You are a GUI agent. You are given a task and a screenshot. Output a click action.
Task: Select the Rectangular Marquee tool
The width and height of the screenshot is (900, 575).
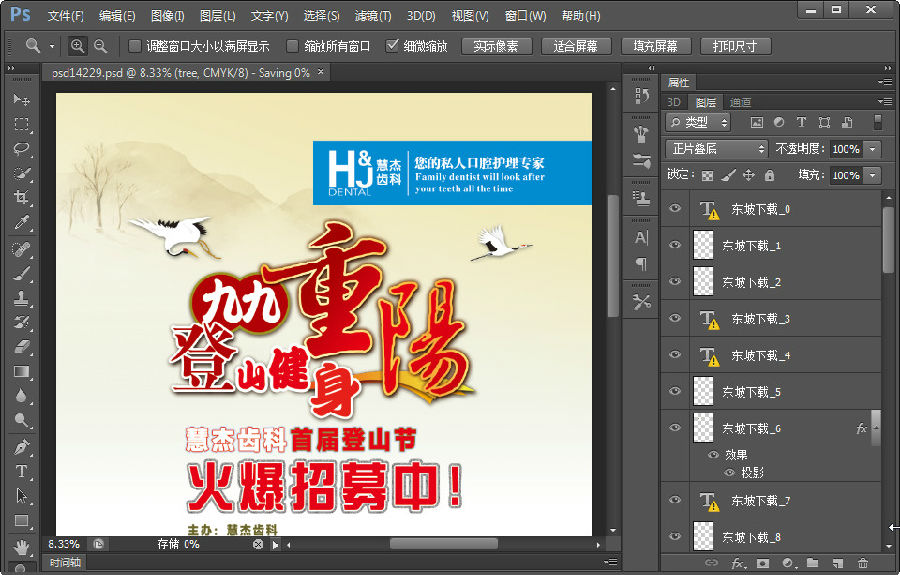22,124
